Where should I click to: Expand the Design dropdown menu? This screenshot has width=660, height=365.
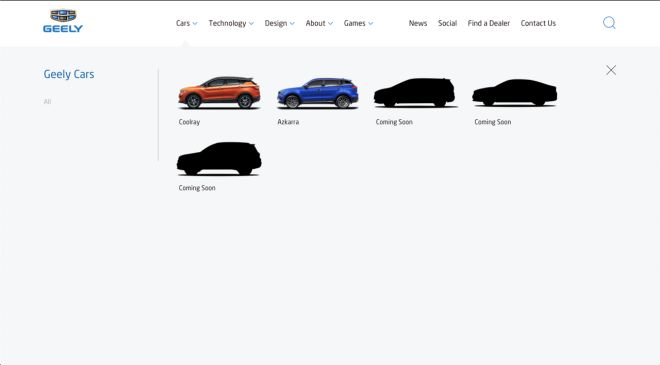click(x=279, y=23)
